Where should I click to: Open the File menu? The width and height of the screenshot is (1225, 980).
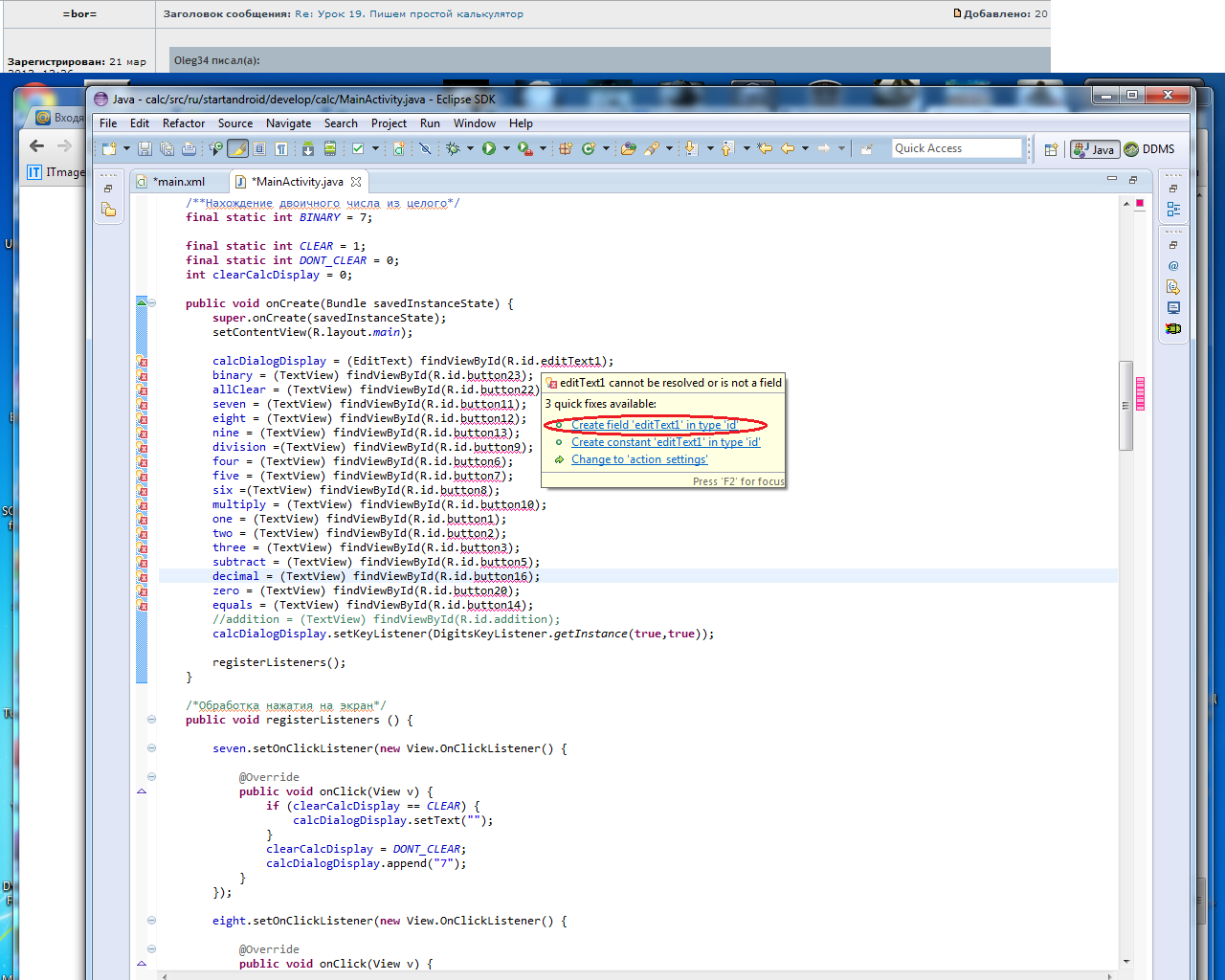(108, 123)
